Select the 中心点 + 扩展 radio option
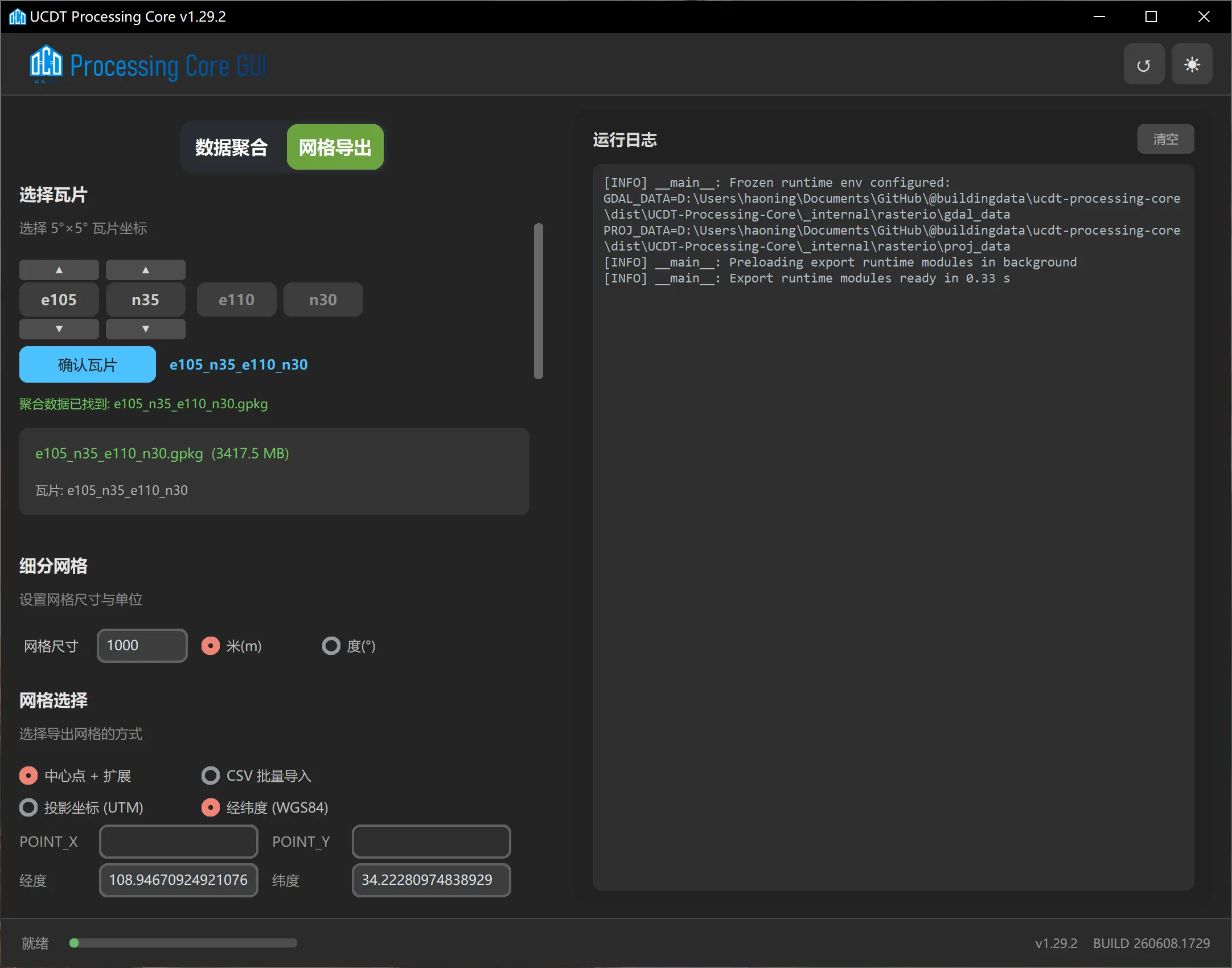1232x968 pixels. tap(28, 776)
